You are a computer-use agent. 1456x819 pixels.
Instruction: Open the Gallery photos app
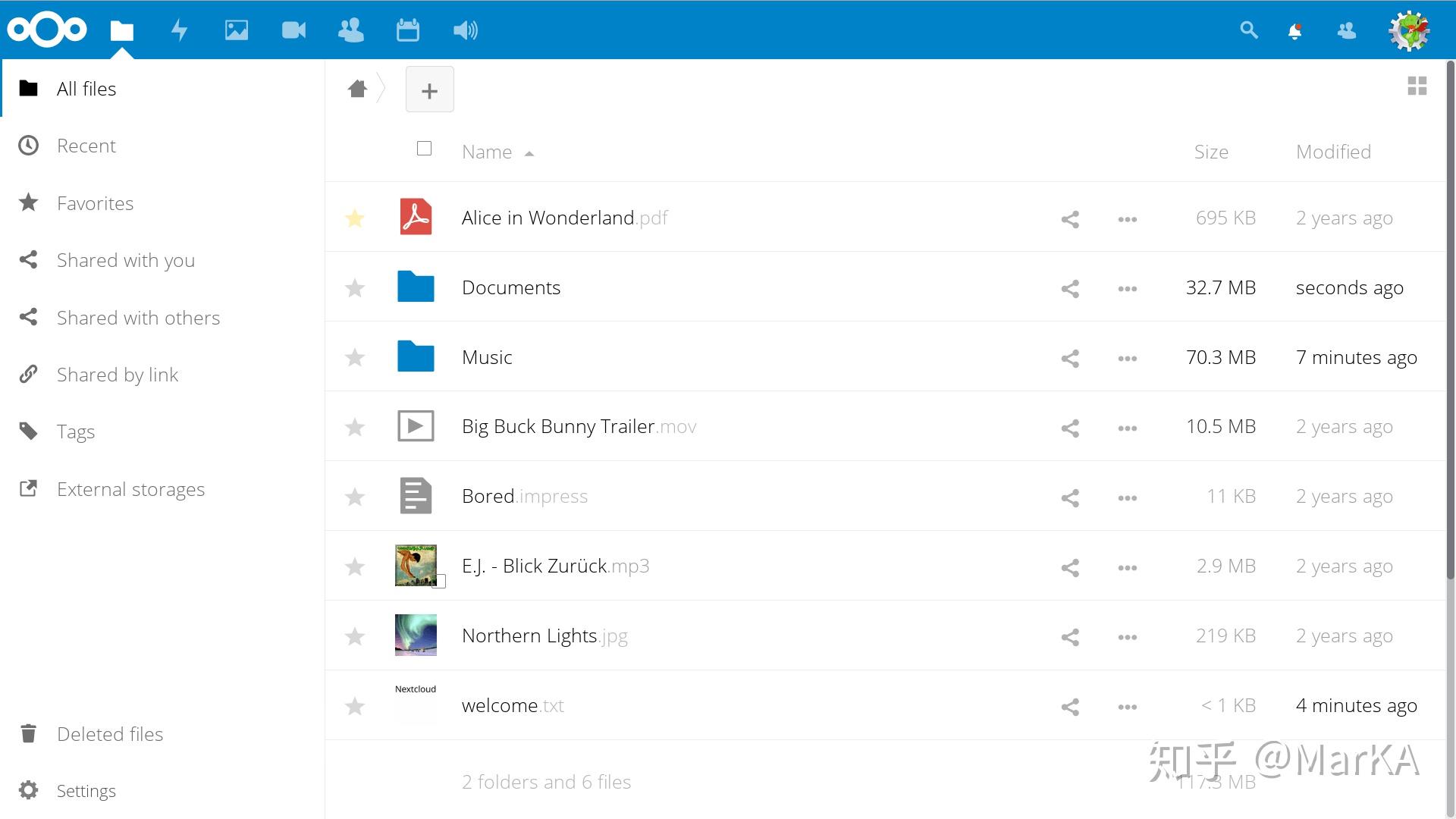pyautogui.click(x=237, y=30)
